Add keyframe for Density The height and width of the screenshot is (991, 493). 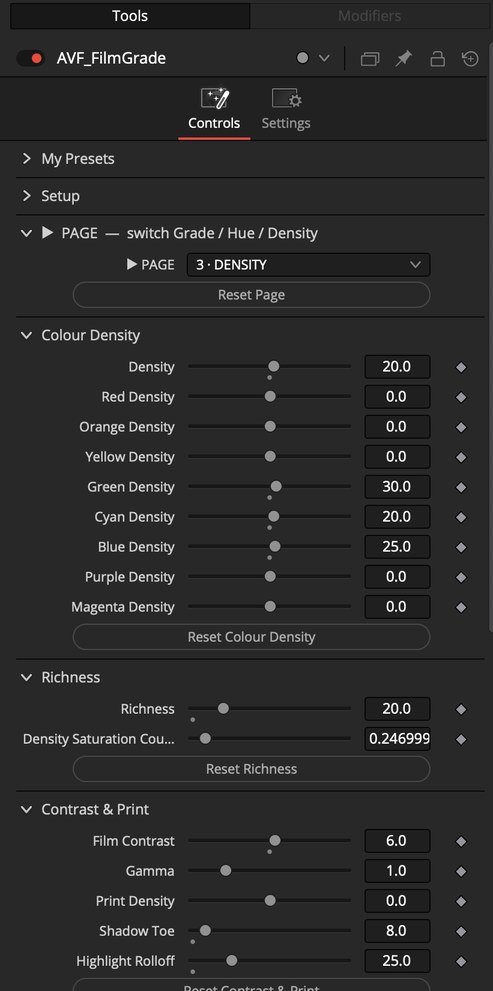(461, 367)
